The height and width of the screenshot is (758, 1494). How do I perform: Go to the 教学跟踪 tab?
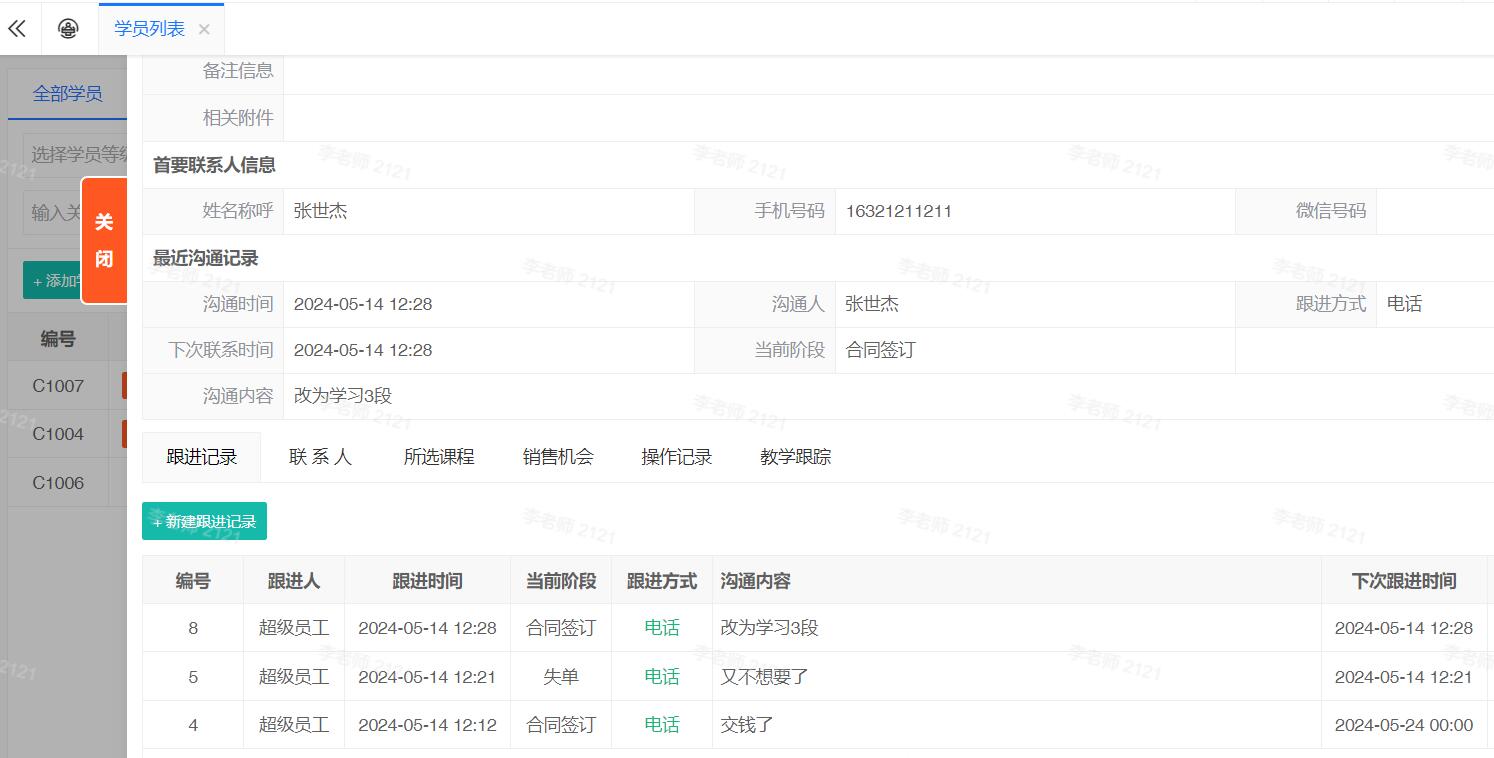pos(795,457)
